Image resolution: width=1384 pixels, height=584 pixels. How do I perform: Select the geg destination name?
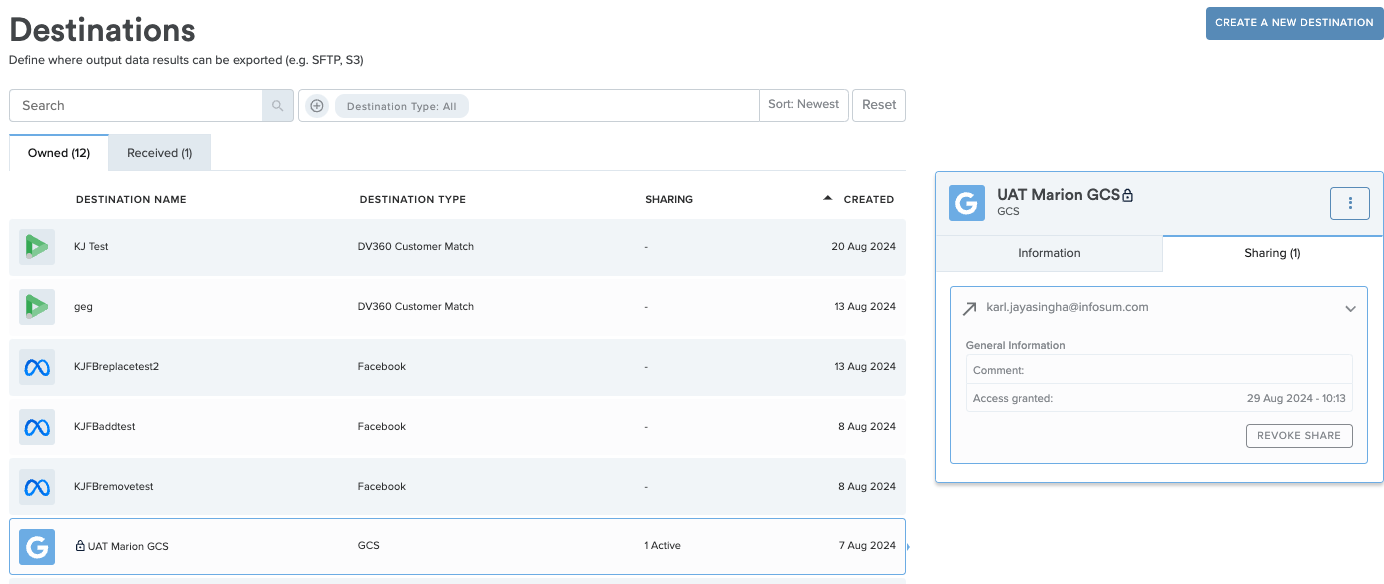[x=83, y=306]
